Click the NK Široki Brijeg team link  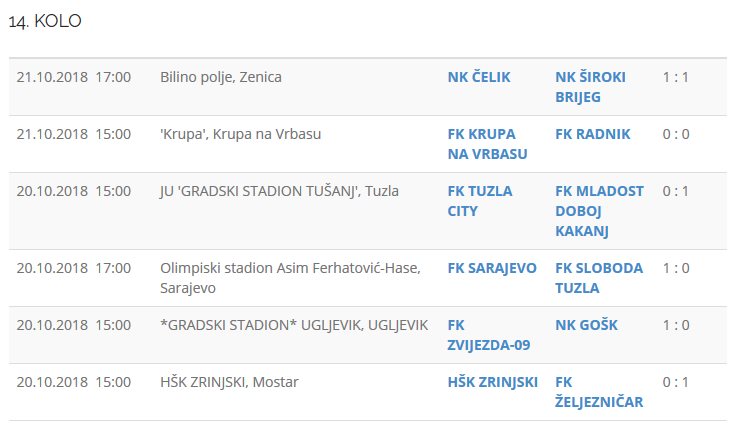tap(596, 87)
